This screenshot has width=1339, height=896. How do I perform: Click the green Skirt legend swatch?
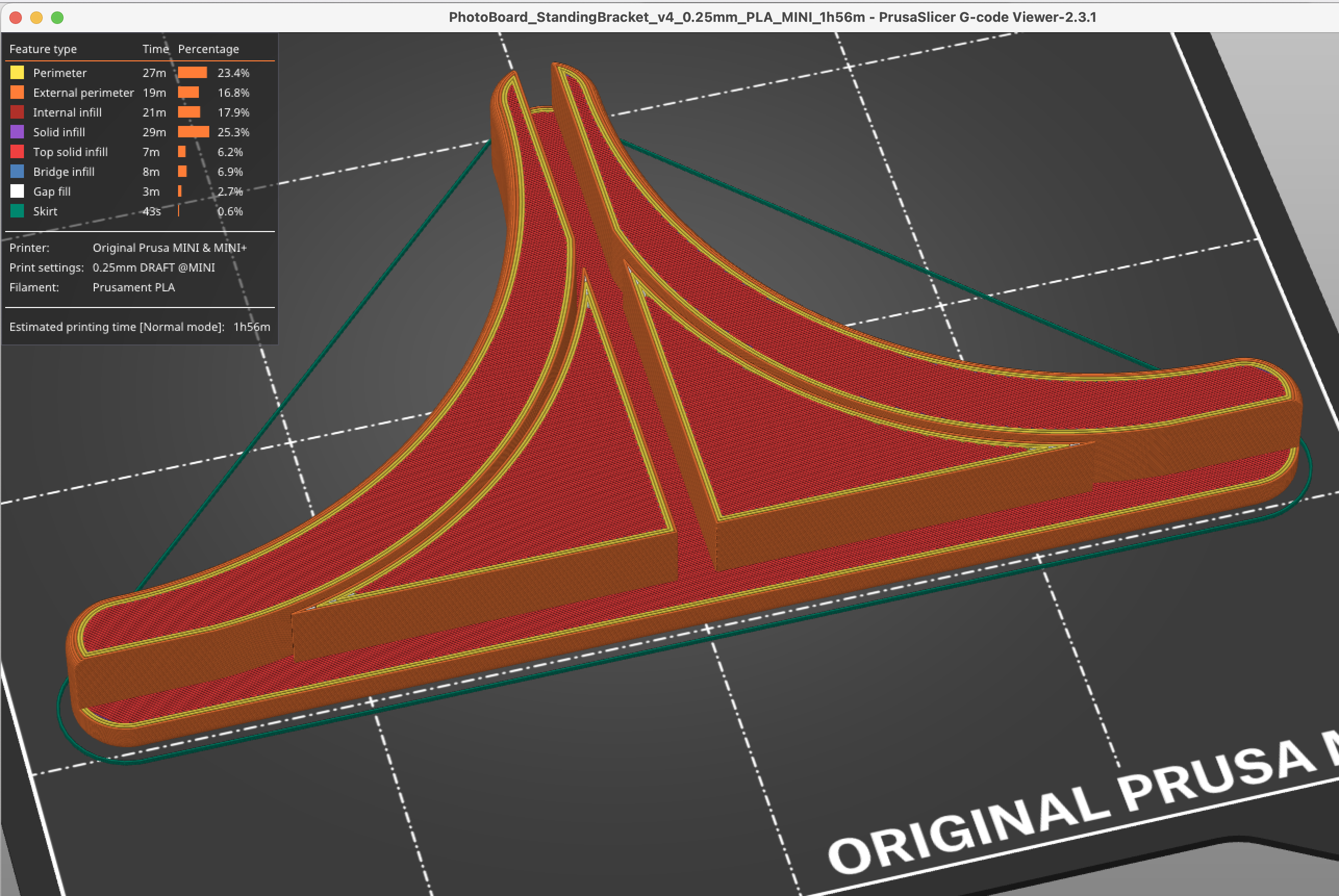tap(17, 211)
